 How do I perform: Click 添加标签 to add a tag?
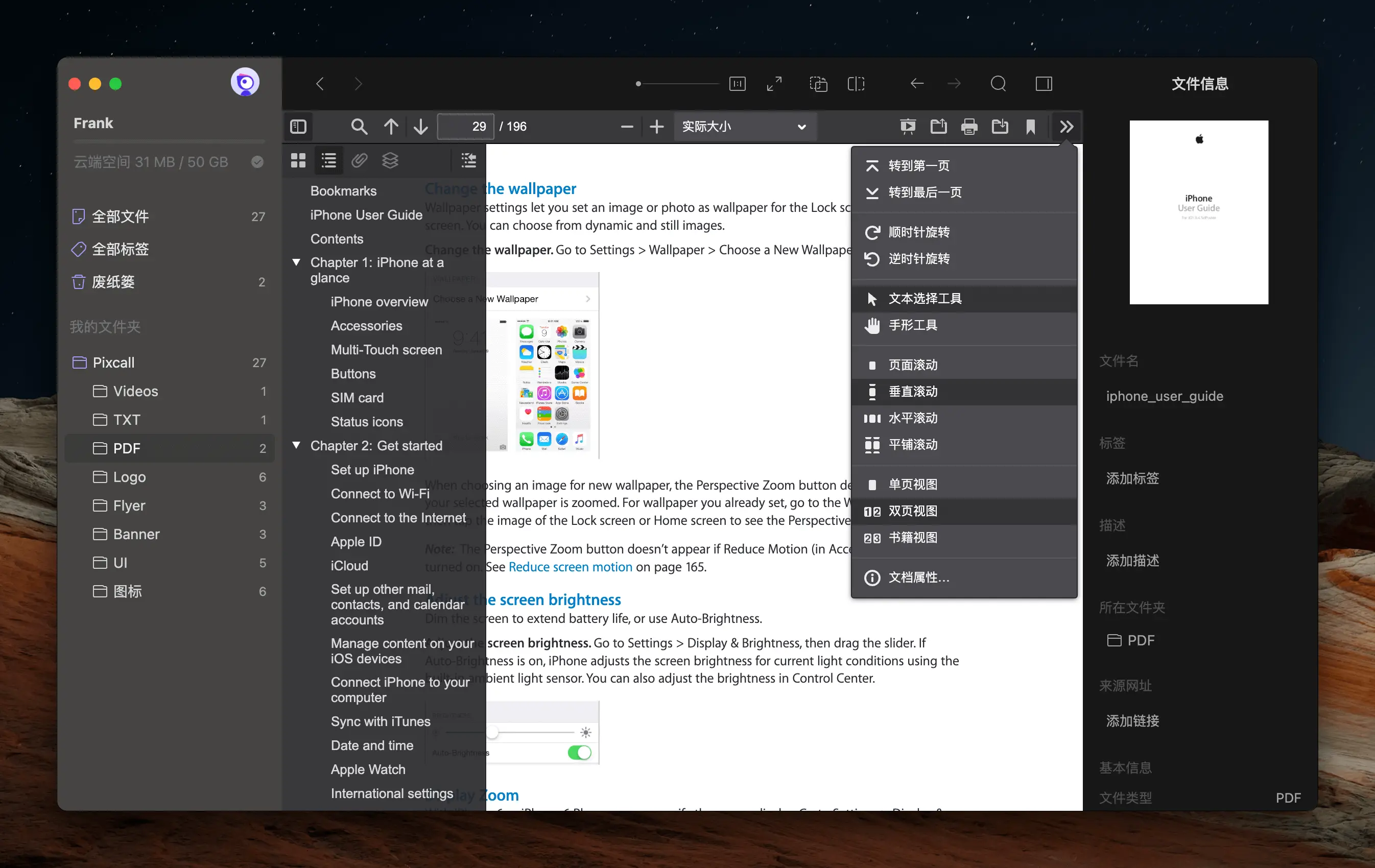[x=1132, y=478]
